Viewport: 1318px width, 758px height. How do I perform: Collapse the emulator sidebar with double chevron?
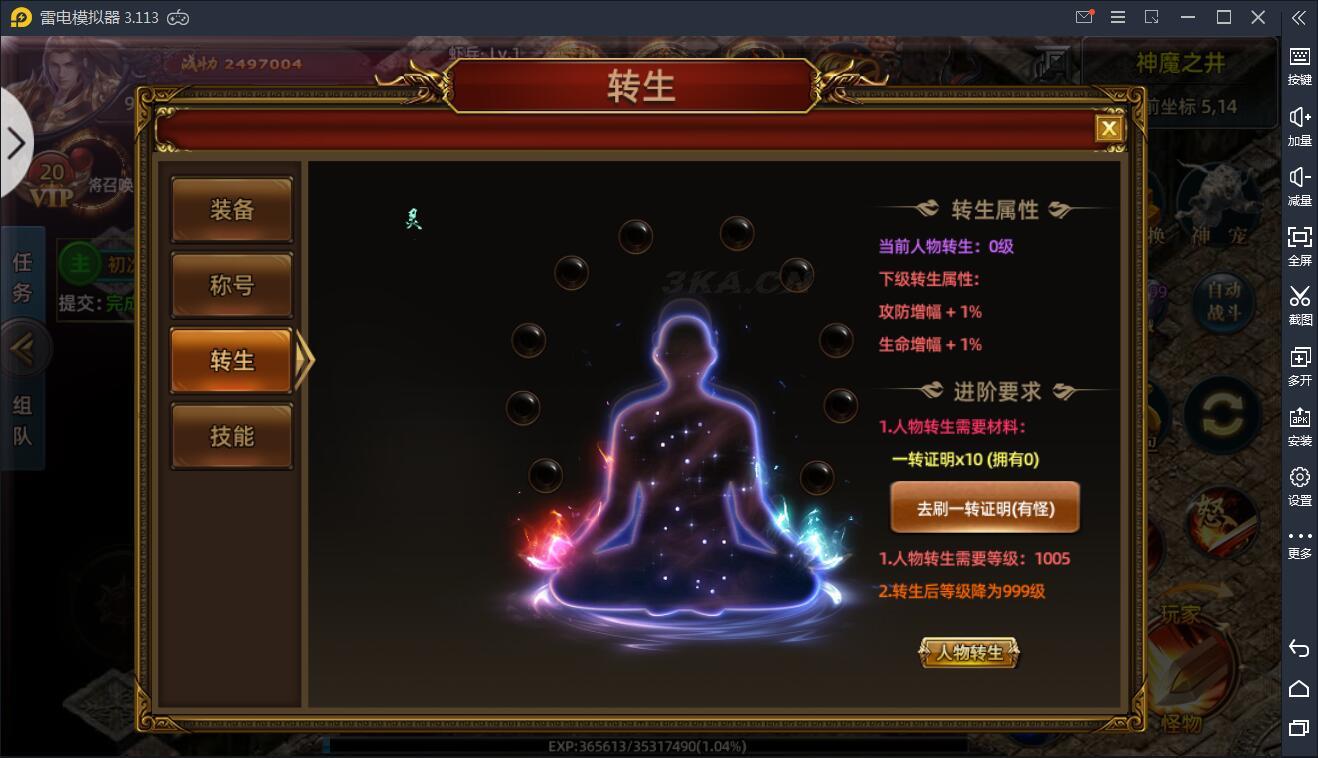[1299, 17]
